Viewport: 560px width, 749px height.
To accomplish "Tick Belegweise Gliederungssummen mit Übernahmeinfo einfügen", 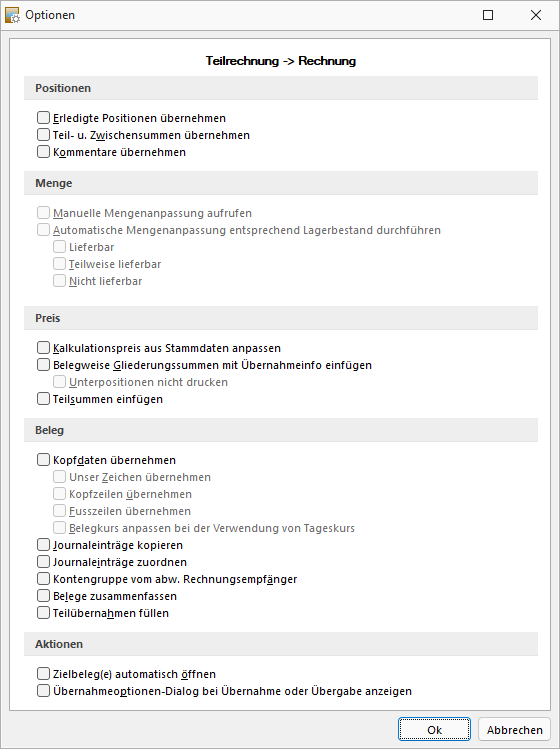I will [x=43, y=365].
